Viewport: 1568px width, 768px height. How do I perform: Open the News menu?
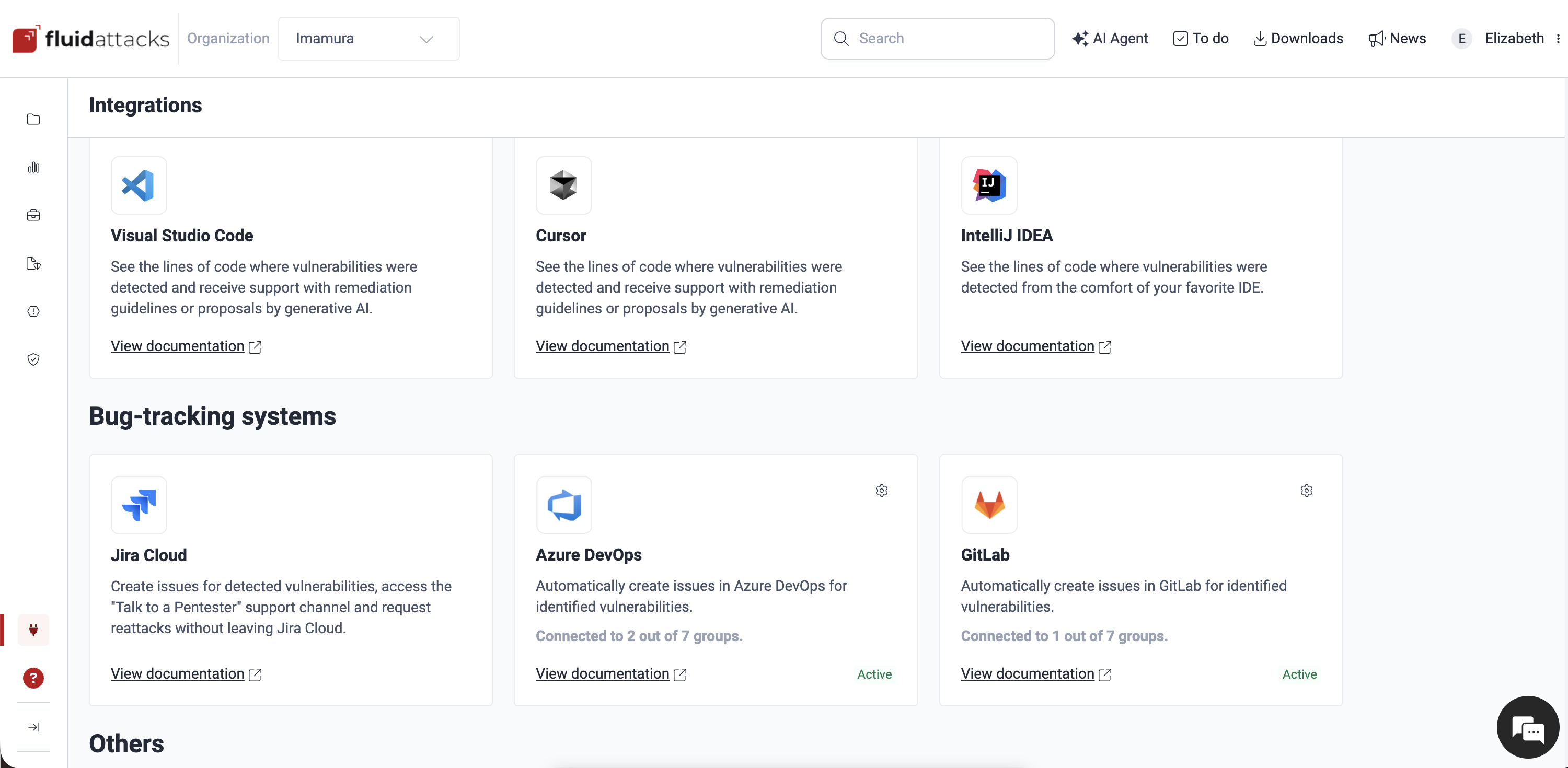click(x=1397, y=38)
